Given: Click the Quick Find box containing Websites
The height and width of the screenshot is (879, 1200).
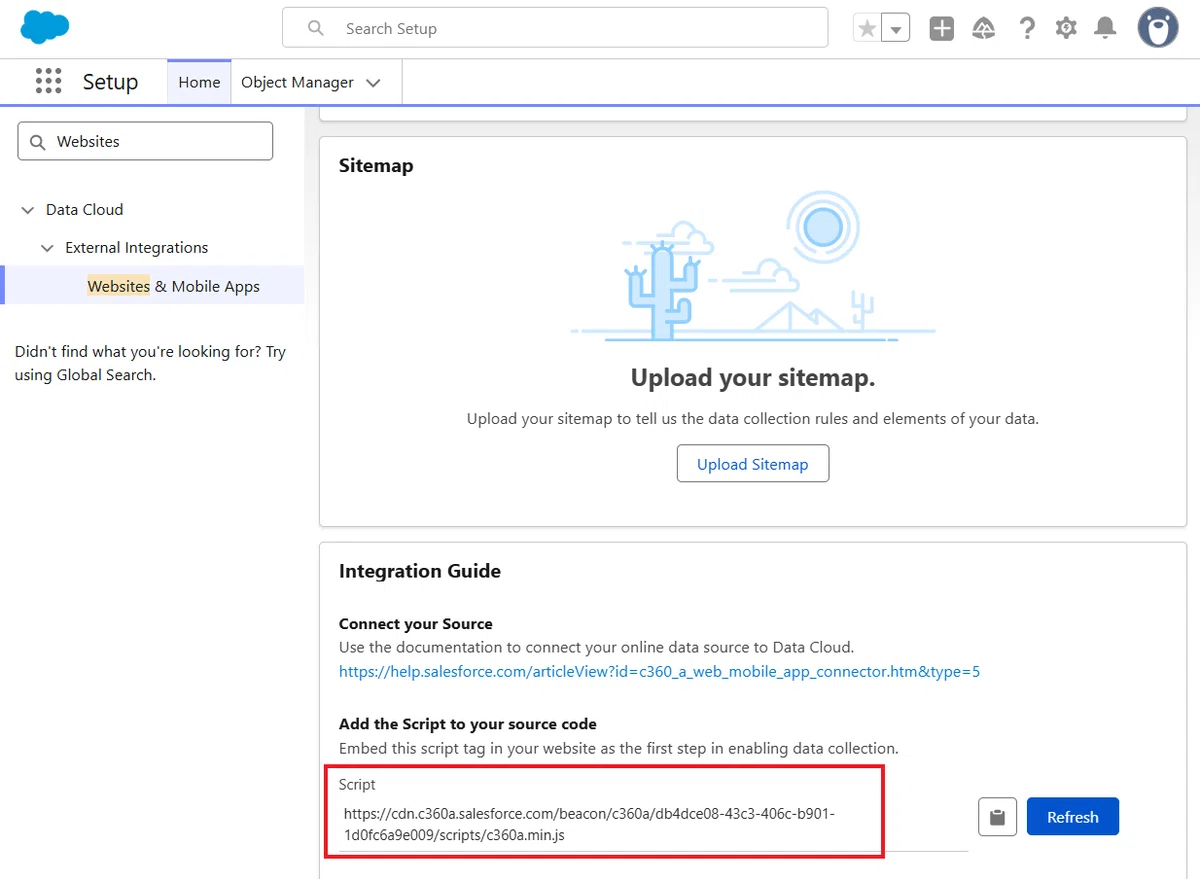Looking at the screenshot, I should [145, 141].
